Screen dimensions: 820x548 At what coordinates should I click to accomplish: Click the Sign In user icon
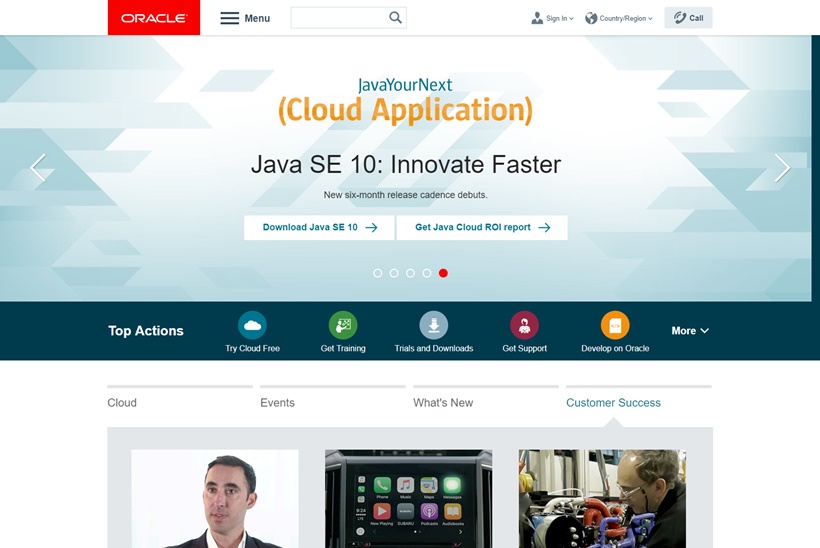[x=537, y=18]
